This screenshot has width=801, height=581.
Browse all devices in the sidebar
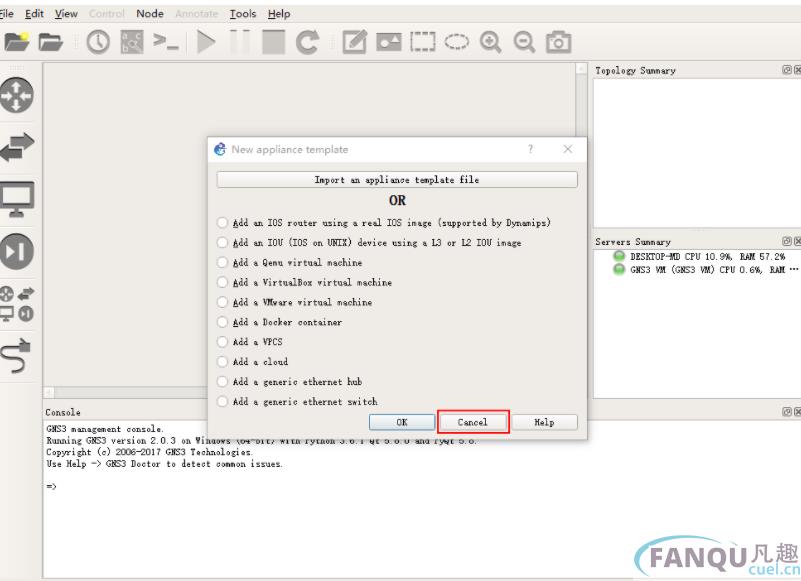click(x=17, y=304)
